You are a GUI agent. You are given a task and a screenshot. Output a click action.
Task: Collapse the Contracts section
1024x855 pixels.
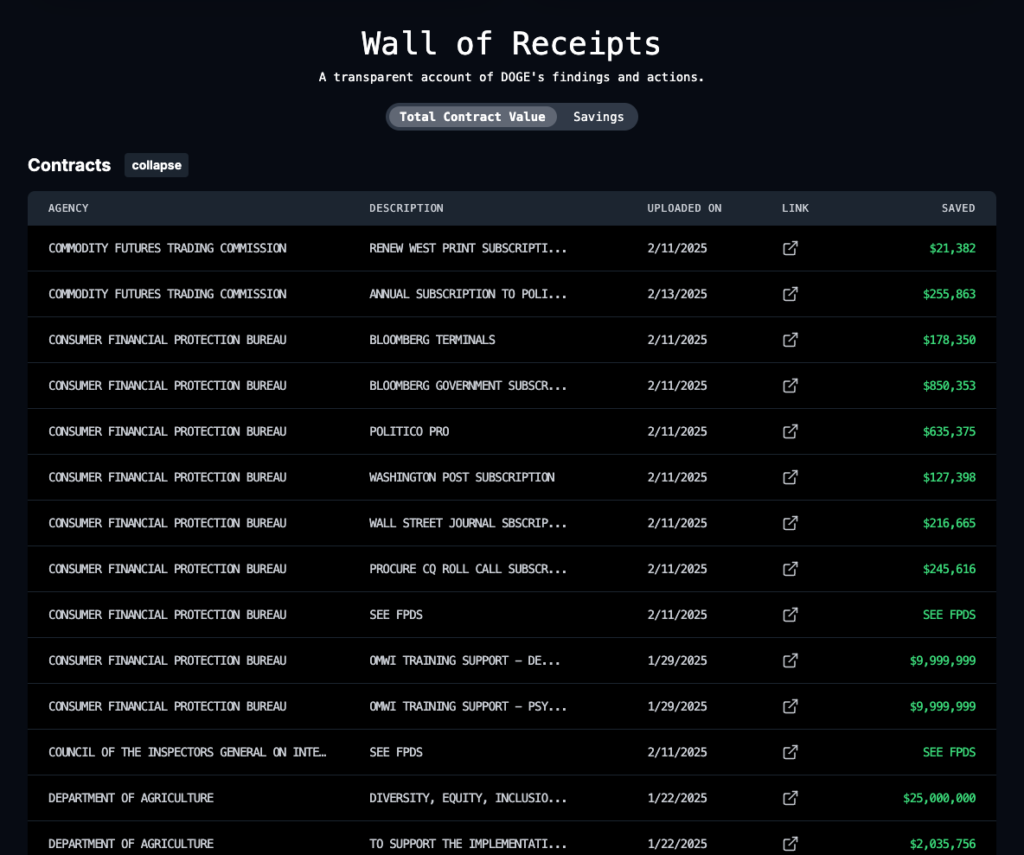pyautogui.click(x=156, y=165)
